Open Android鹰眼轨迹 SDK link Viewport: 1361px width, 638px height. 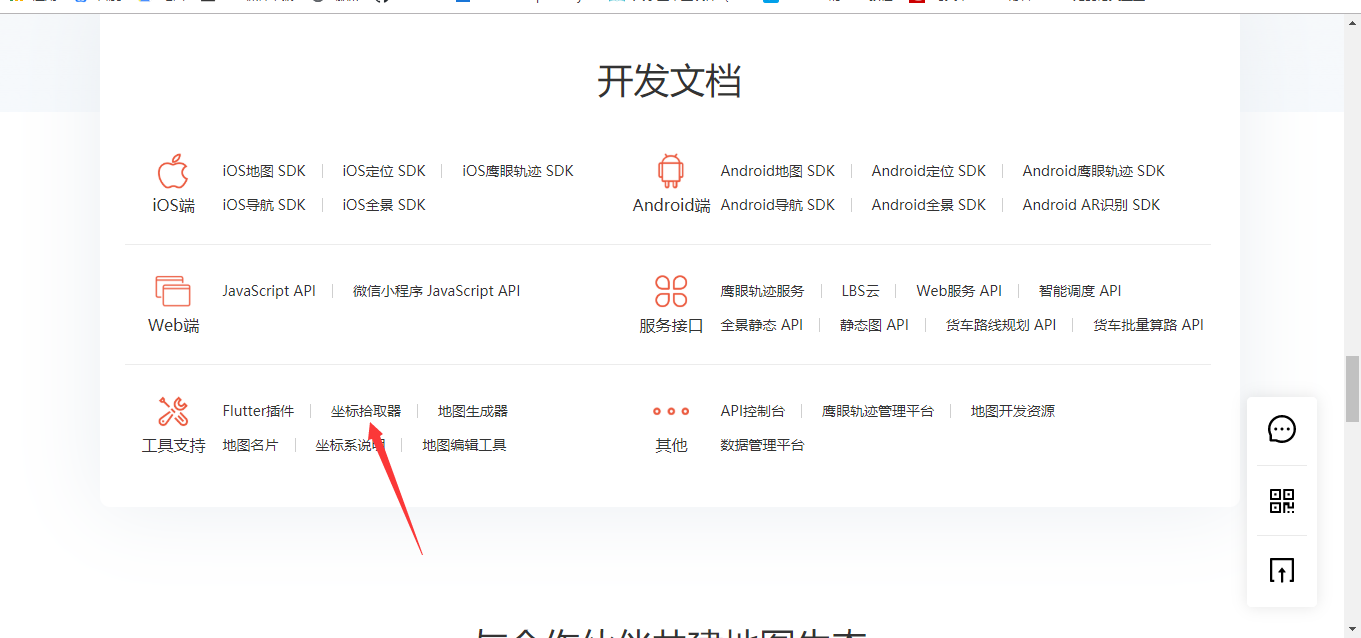click(1094, 171)
